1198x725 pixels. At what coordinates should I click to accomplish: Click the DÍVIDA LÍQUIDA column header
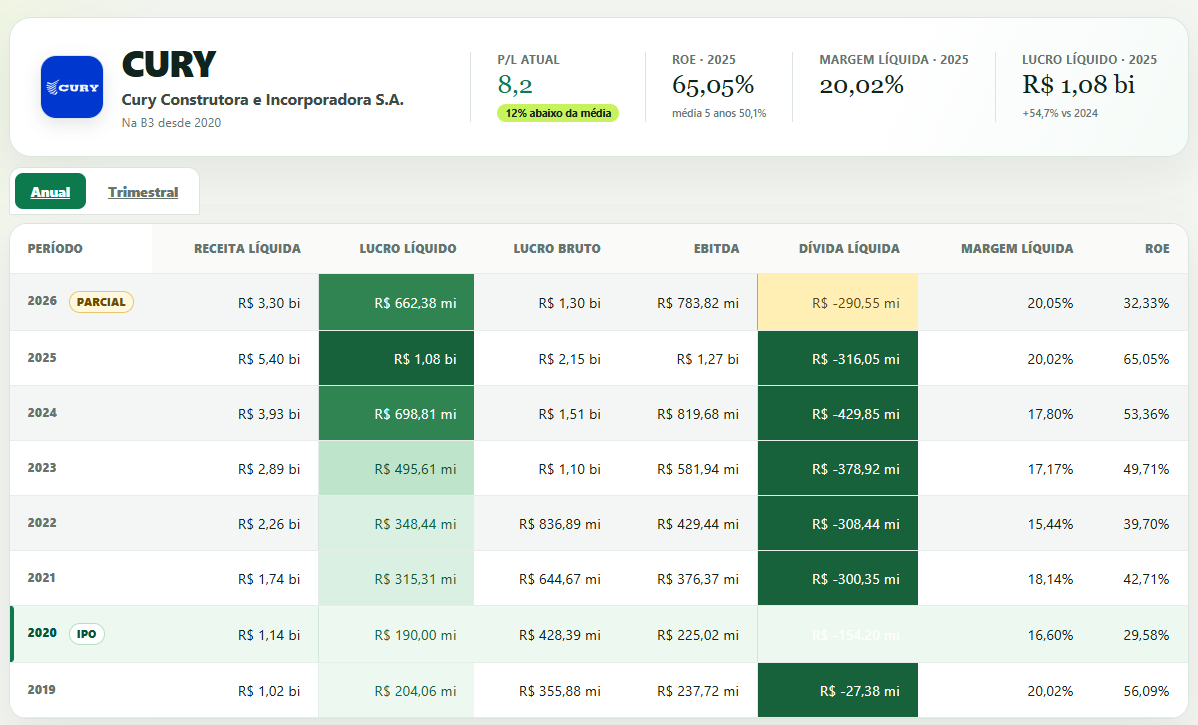[x=849, y=248]
